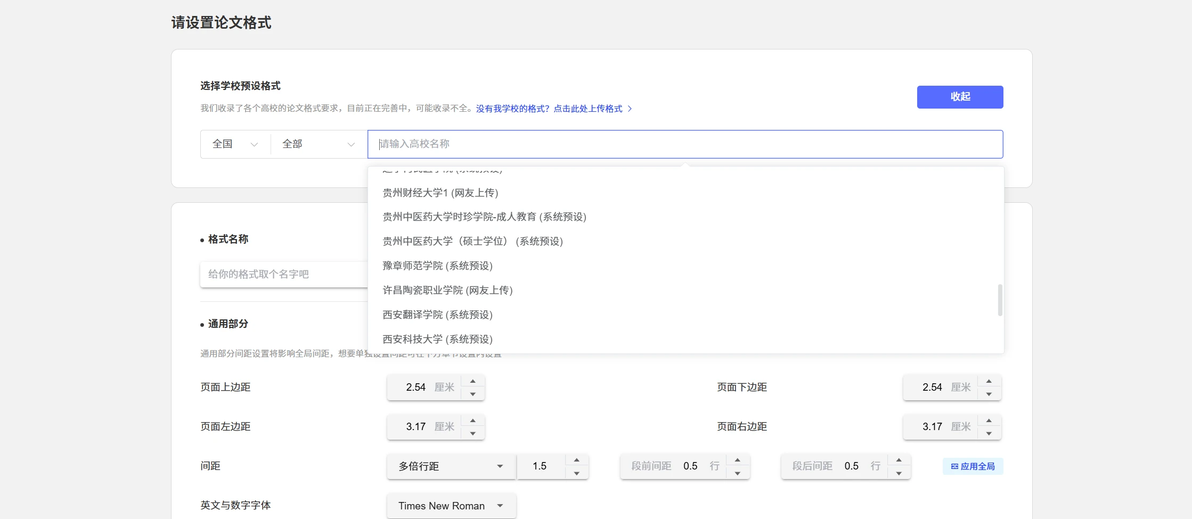Increase the 页面上边距 top margin value
The image size is (1192, 519).
click(x=473, y=381)
